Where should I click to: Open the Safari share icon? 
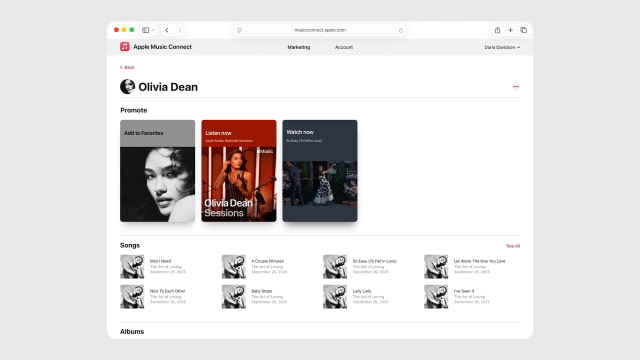pos(497,30)
